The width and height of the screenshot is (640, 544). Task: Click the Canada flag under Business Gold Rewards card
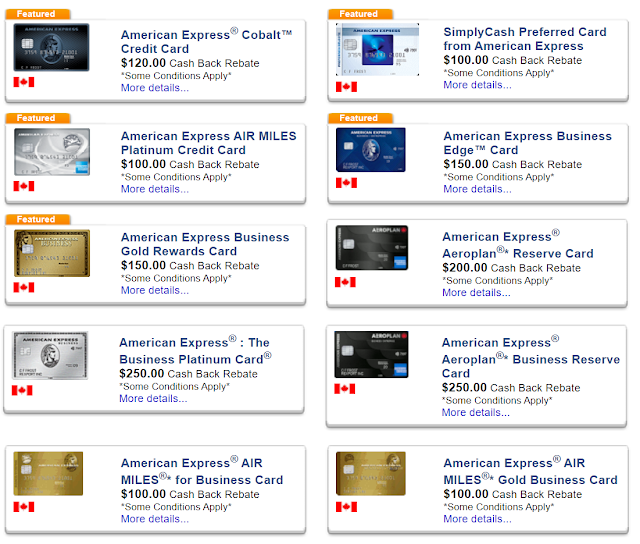tap(24, 287)
